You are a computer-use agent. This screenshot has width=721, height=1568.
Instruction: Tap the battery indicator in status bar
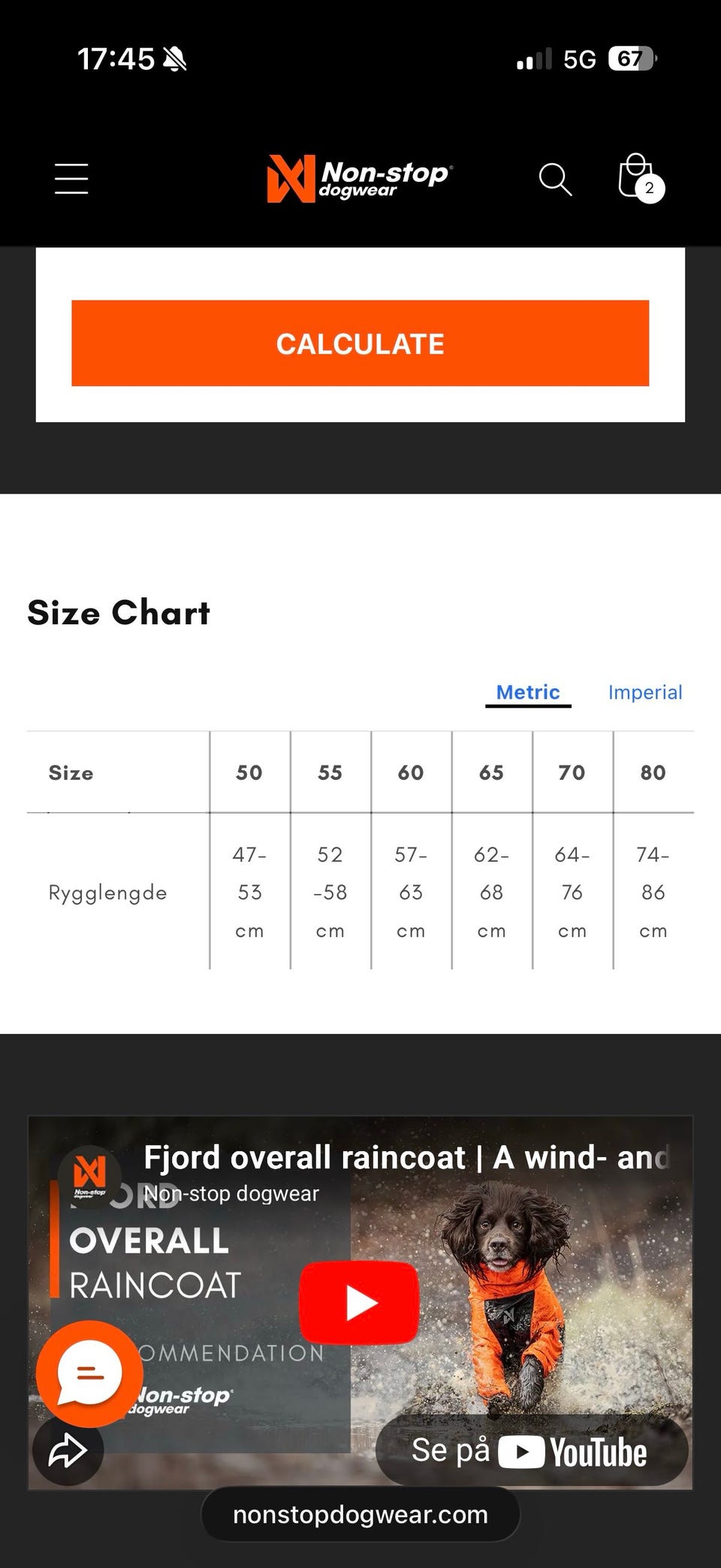point(632,59)
